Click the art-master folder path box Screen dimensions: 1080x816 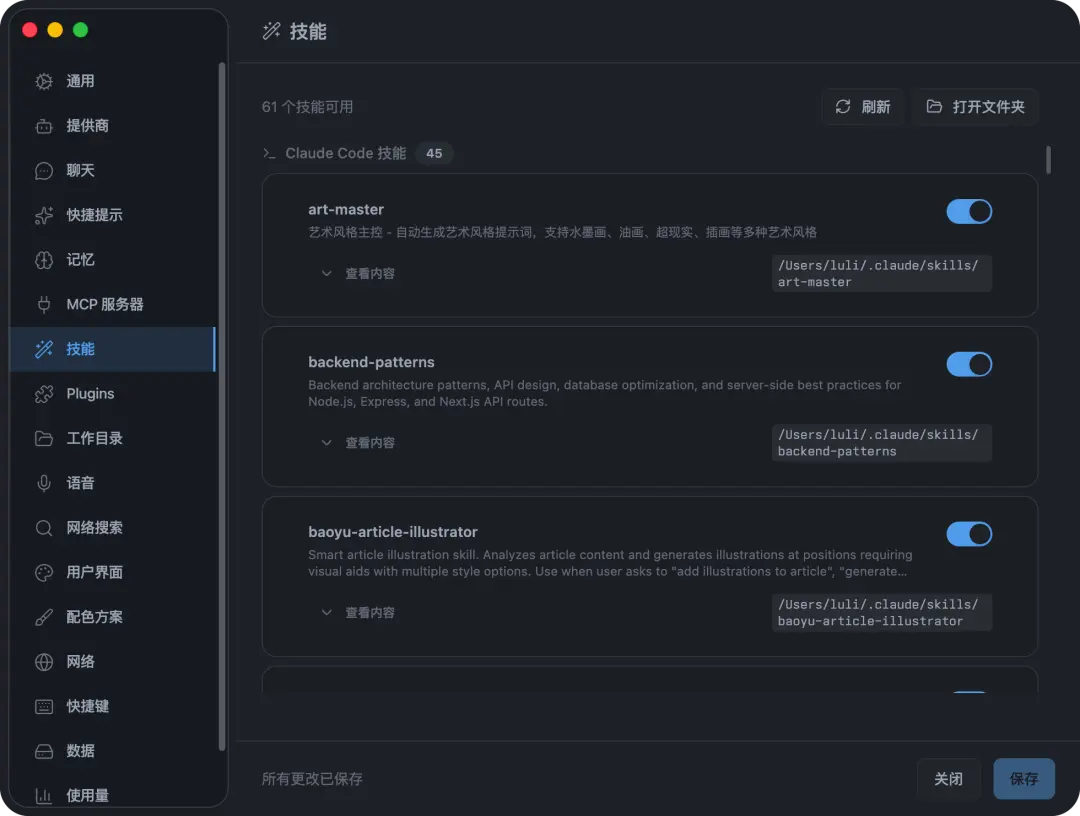click(882, 273)
